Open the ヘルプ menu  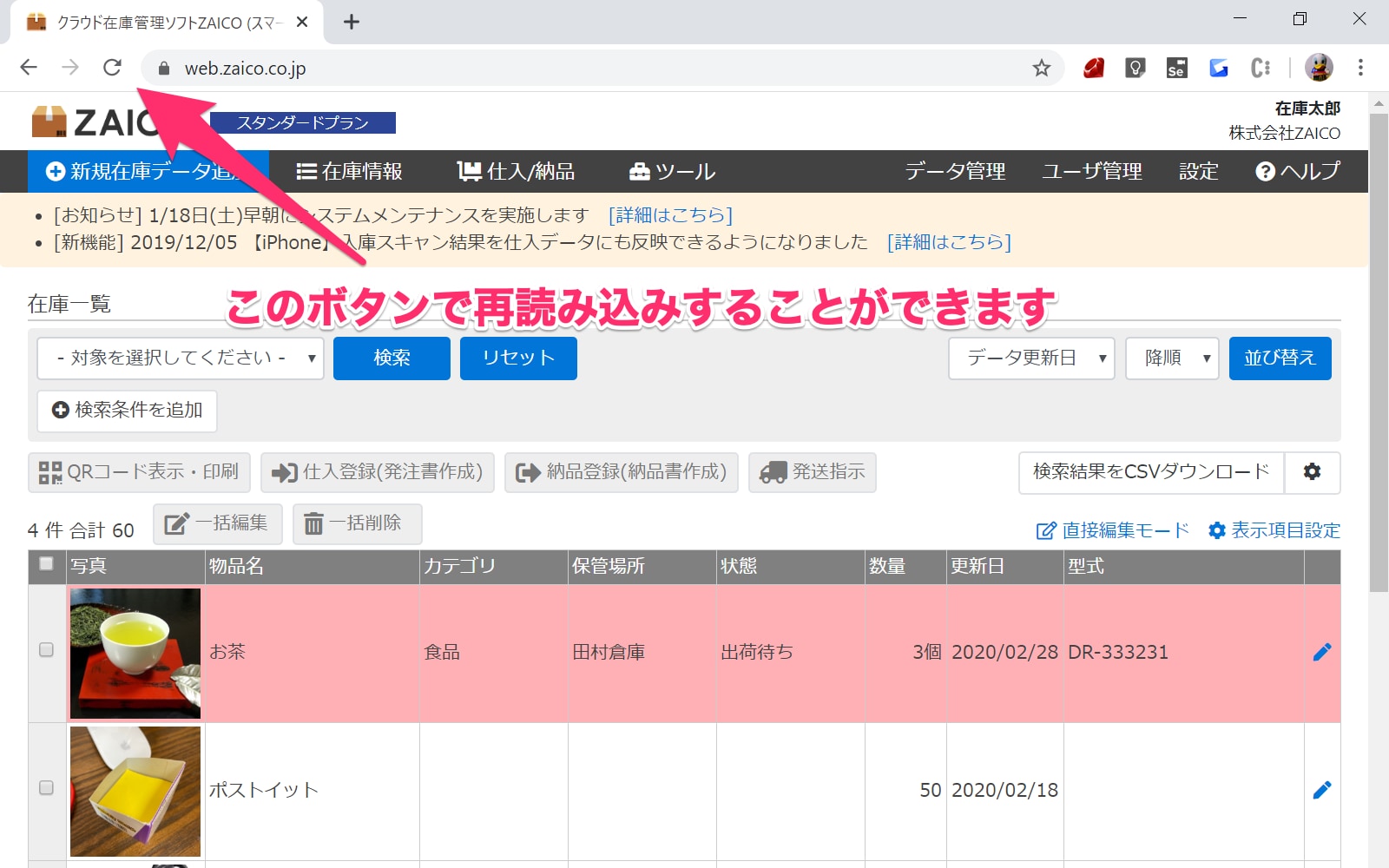tap(1298, 172)
